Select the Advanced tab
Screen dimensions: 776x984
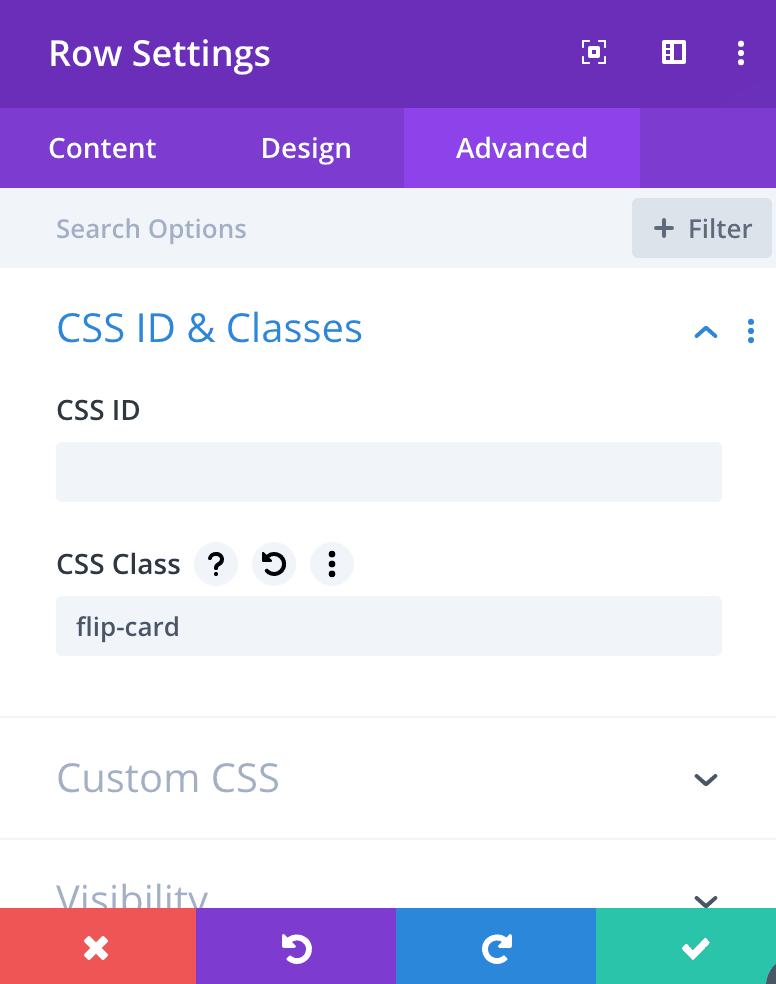coord(522,148)
